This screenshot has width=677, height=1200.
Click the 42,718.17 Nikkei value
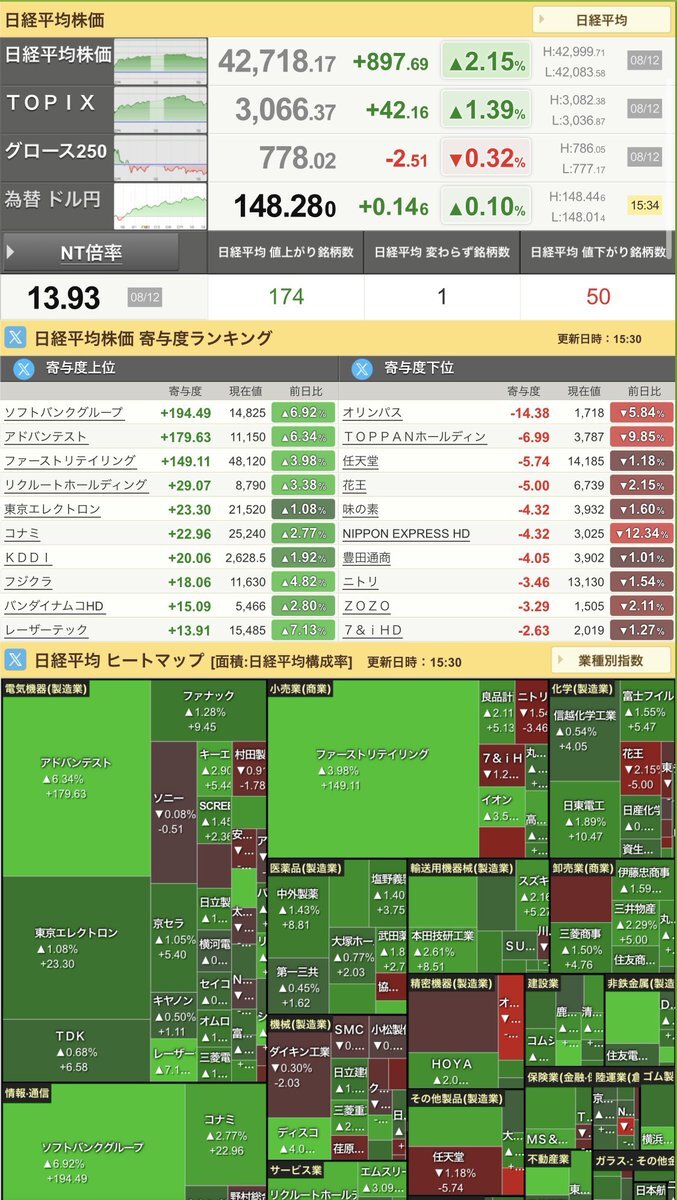277,62
